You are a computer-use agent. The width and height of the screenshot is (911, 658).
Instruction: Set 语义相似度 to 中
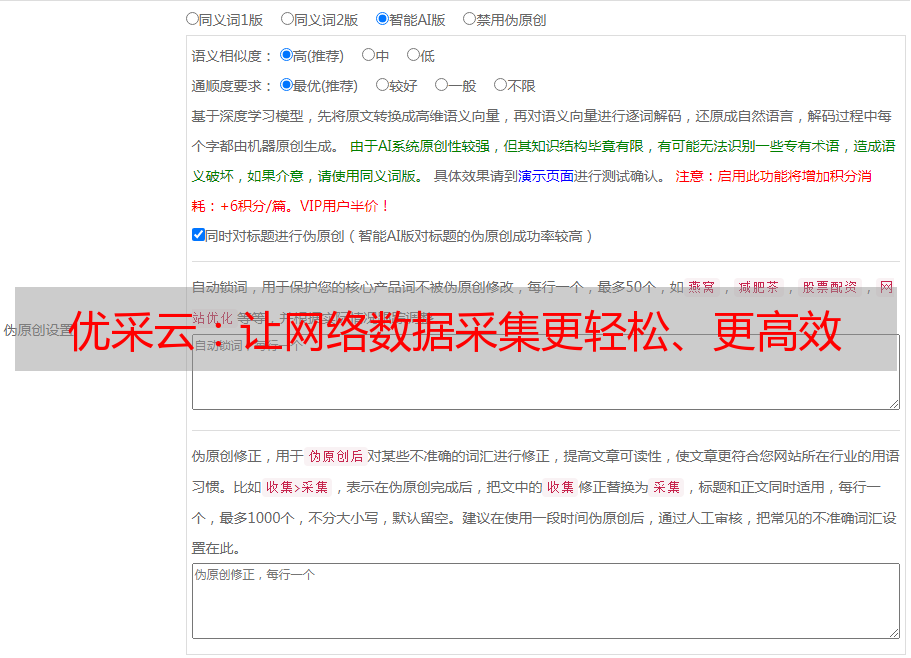368,55
